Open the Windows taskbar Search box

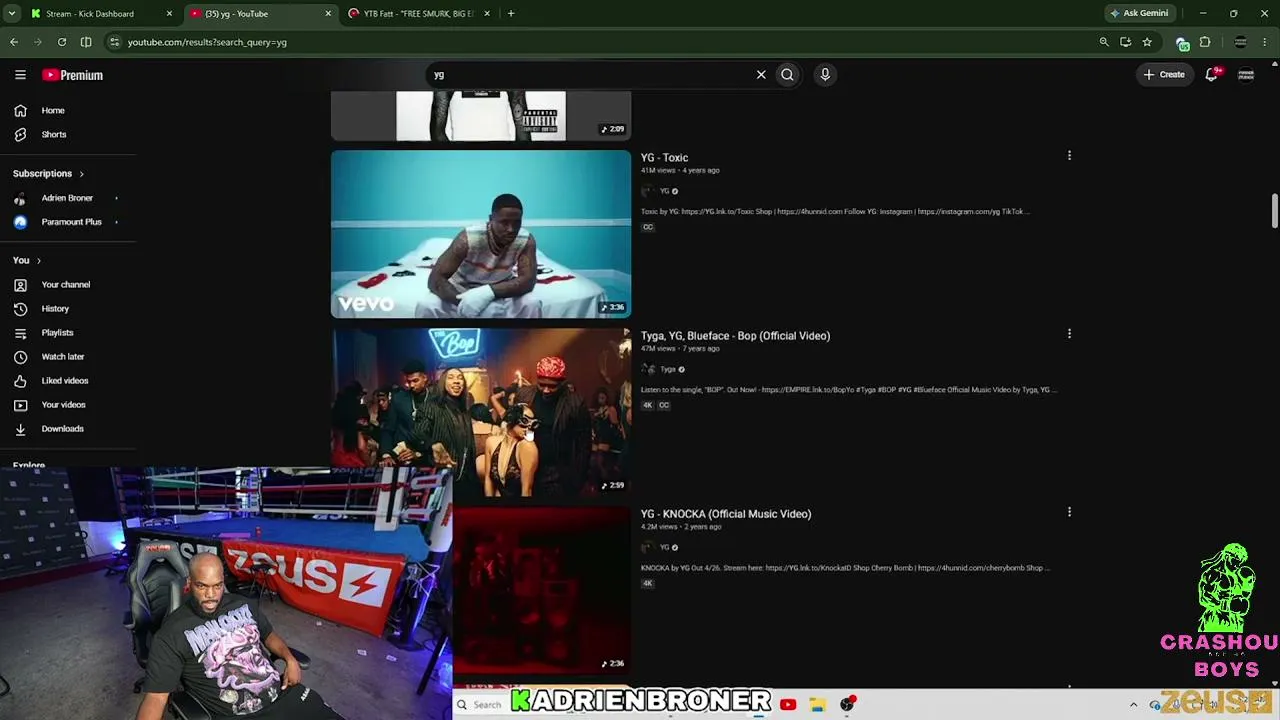[480, 705]
